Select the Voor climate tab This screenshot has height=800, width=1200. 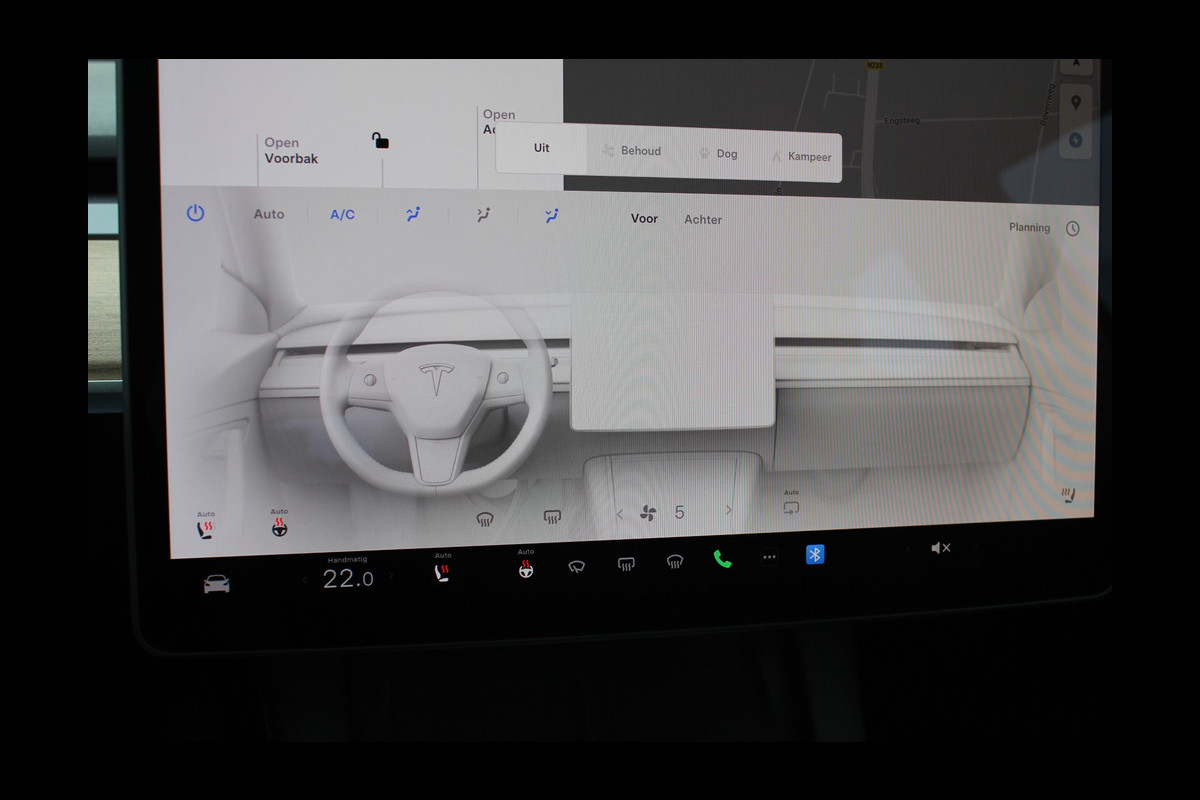644,219
